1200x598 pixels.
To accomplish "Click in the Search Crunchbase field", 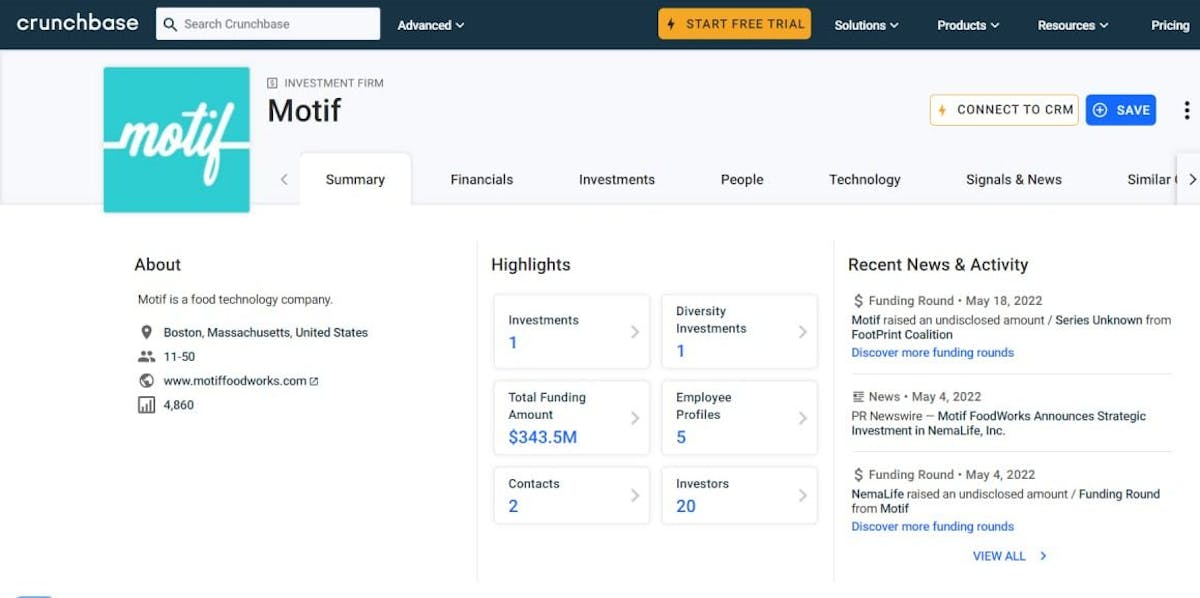I will 275,24.
